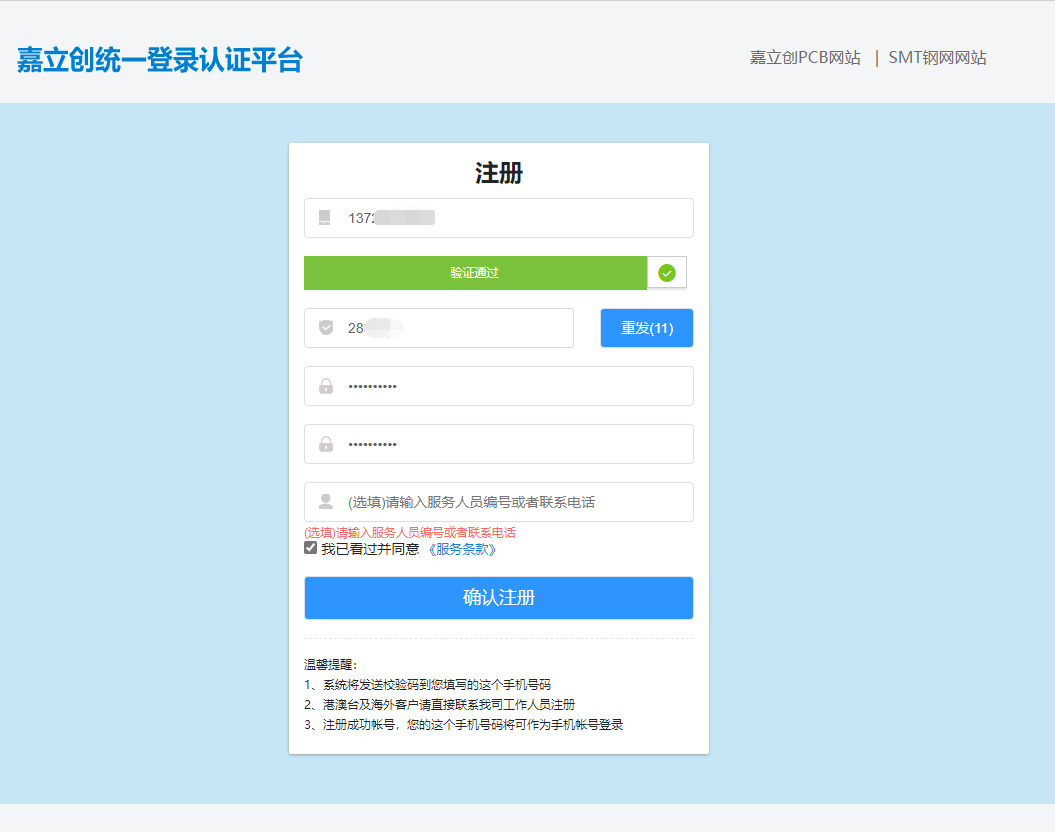Image resolution: width=1055 pixels, height=832 pixels.
Task: Click the green 验证通过 verification slider bar
Action: 475,273
